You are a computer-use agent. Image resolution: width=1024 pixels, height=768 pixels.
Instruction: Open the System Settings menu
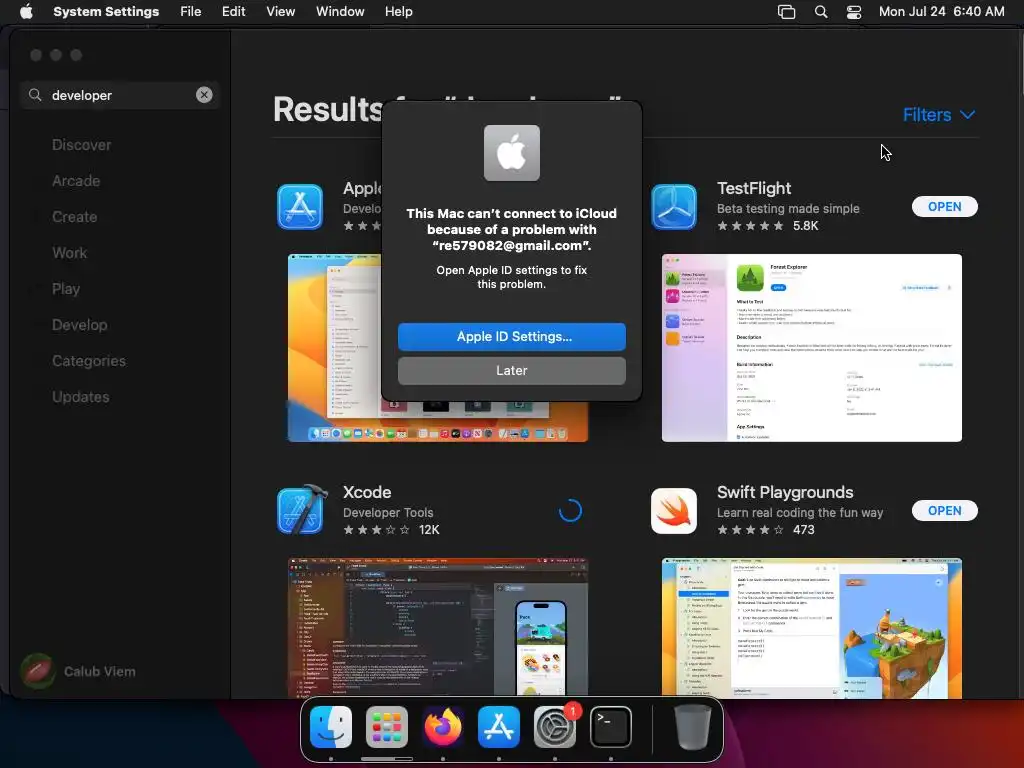[106, 12]
